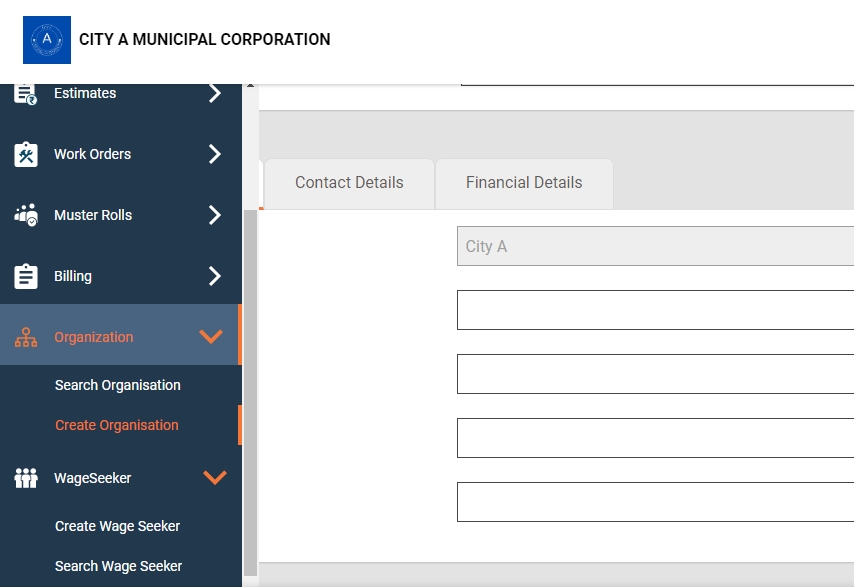This screenshot has width=854, height=587.
Task: Expand the Billing section chevron
Action: point(214,277)
